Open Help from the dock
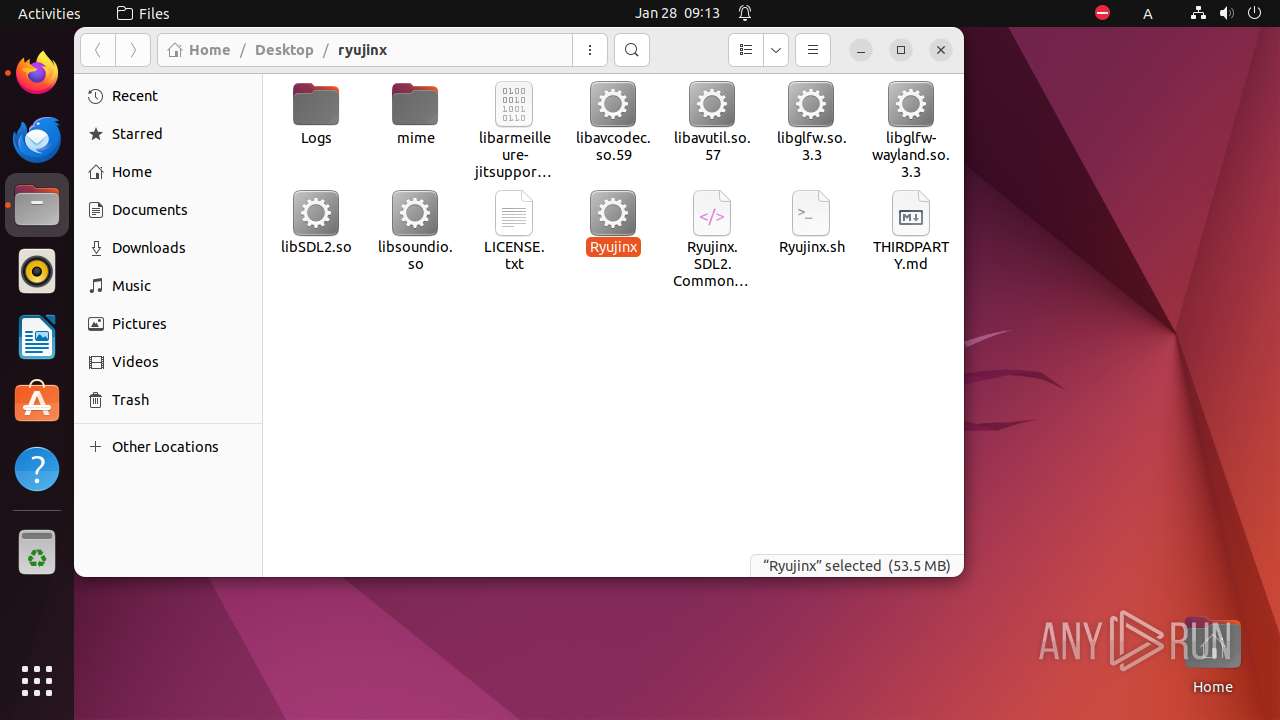Image resolution: width=1280 pixels, height=720 pixels. 37,469
